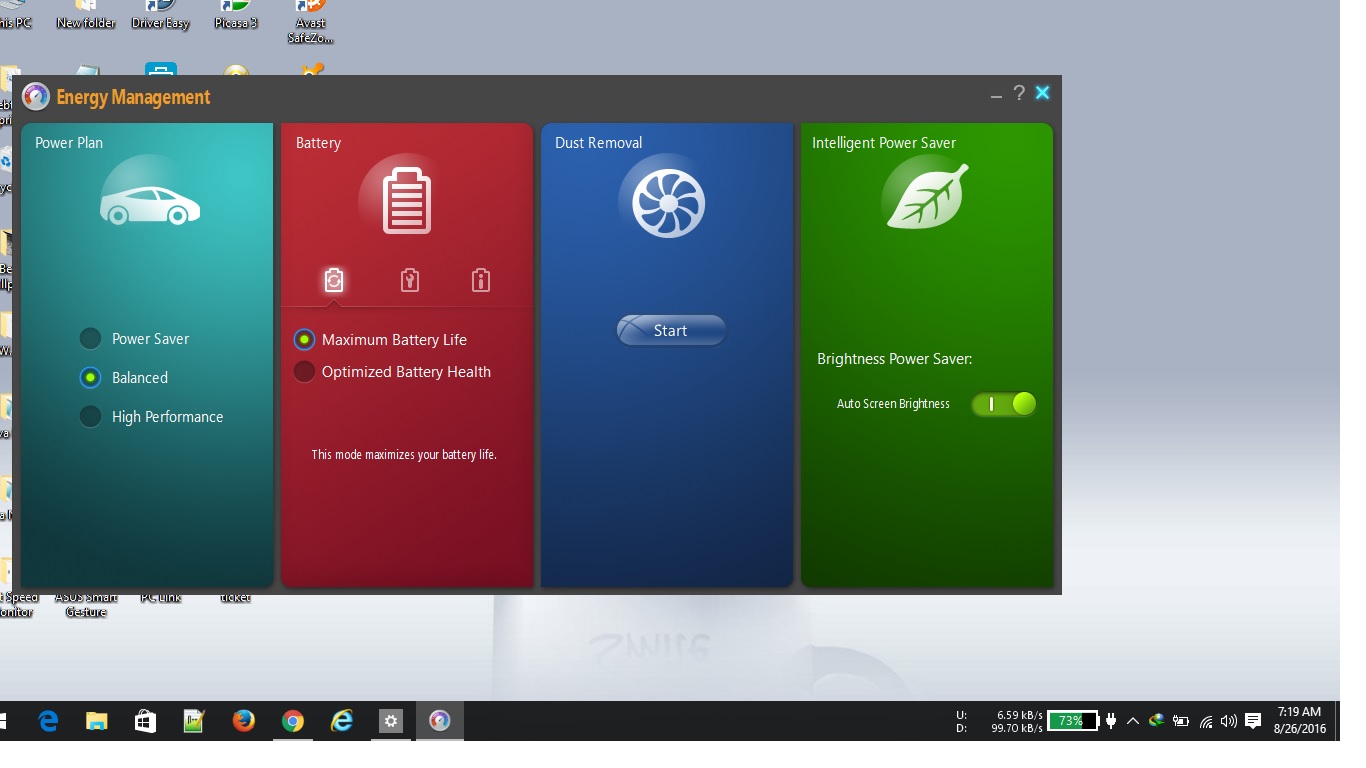Click the large Battery icon
Viewport: 1366px width, 768px height.
(x=406, y=201)
